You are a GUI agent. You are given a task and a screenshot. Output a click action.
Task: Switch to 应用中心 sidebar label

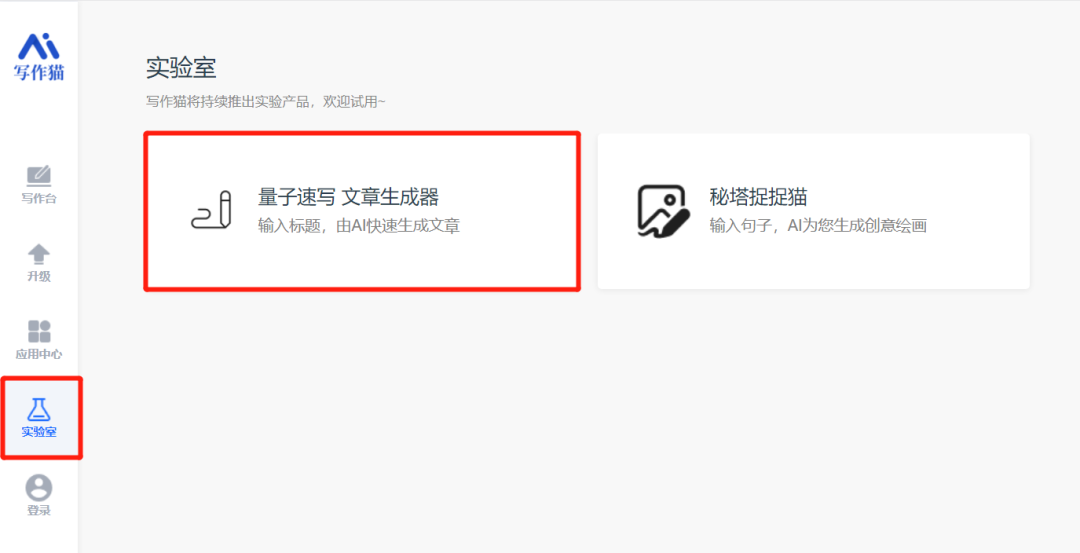(39, 355)
